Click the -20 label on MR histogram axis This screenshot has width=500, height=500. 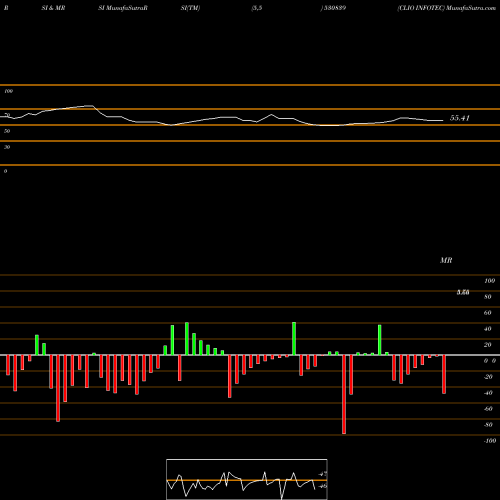(x=488, y=377)
